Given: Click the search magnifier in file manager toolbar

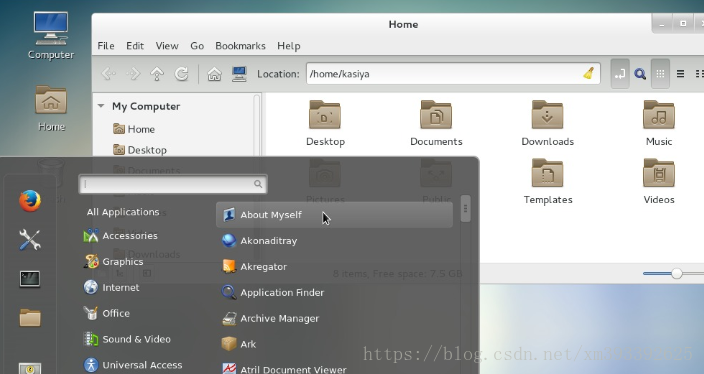Looking at the screenshot, I should (640, 74).
